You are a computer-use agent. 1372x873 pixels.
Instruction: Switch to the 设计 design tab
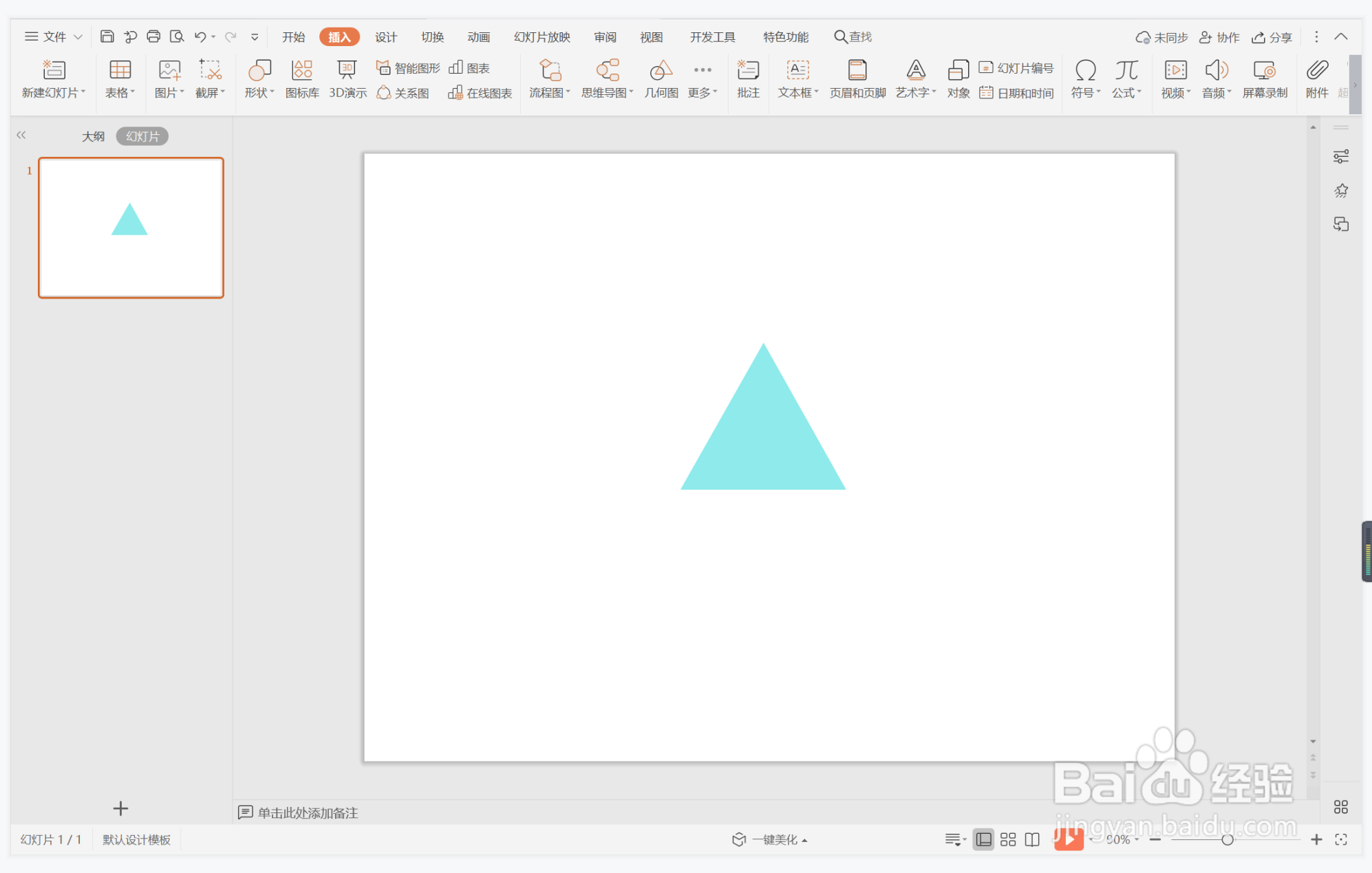click(385, 37)
